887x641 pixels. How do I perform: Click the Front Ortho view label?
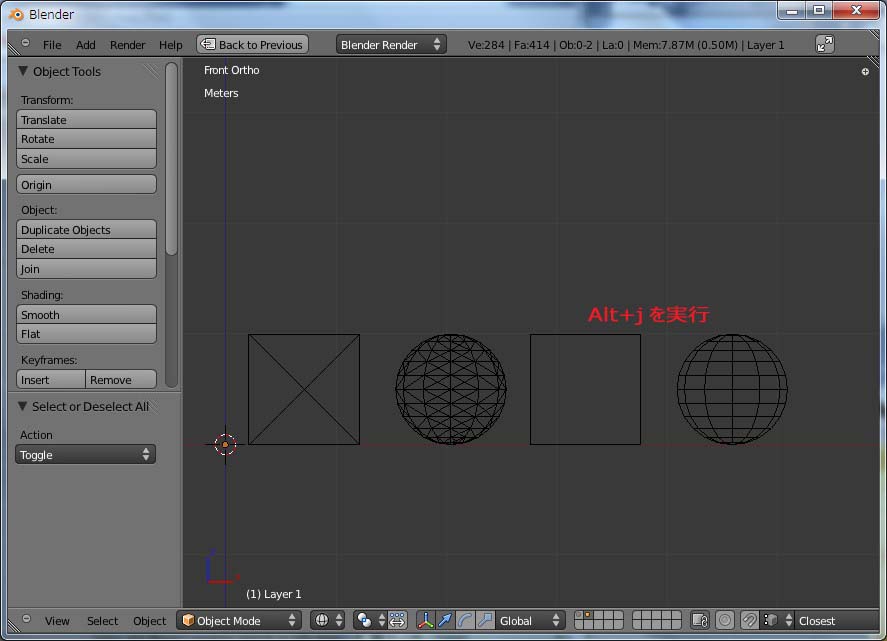click(231, 70)
